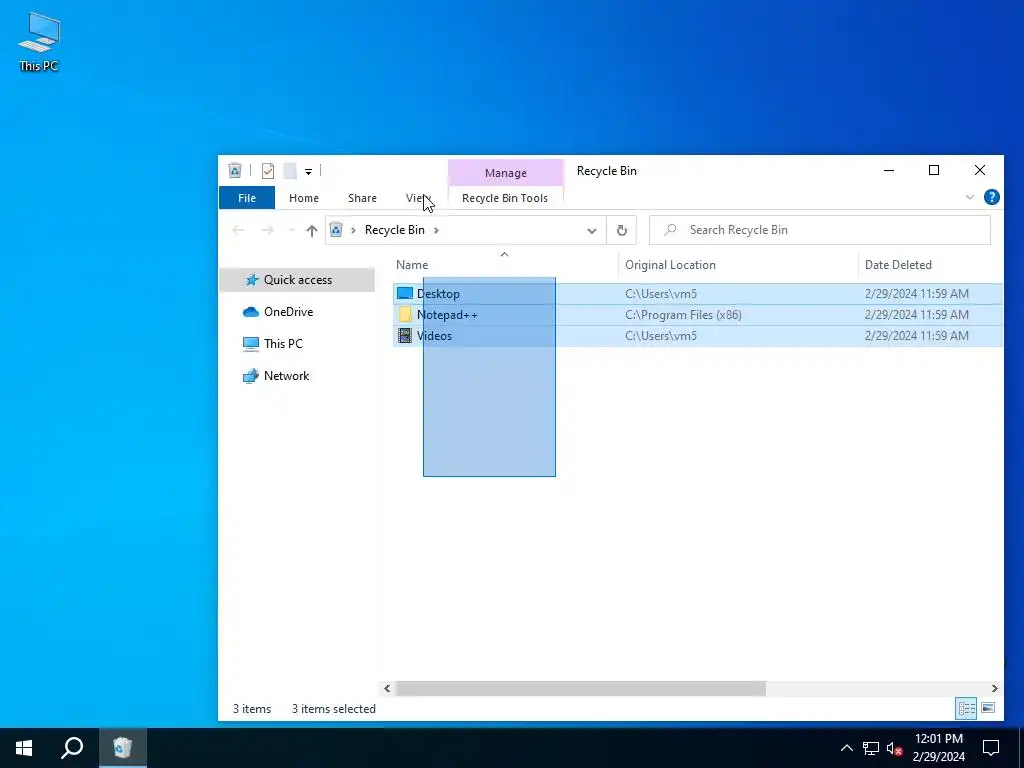Select Network in navigation pane

(x=286, y=376)
